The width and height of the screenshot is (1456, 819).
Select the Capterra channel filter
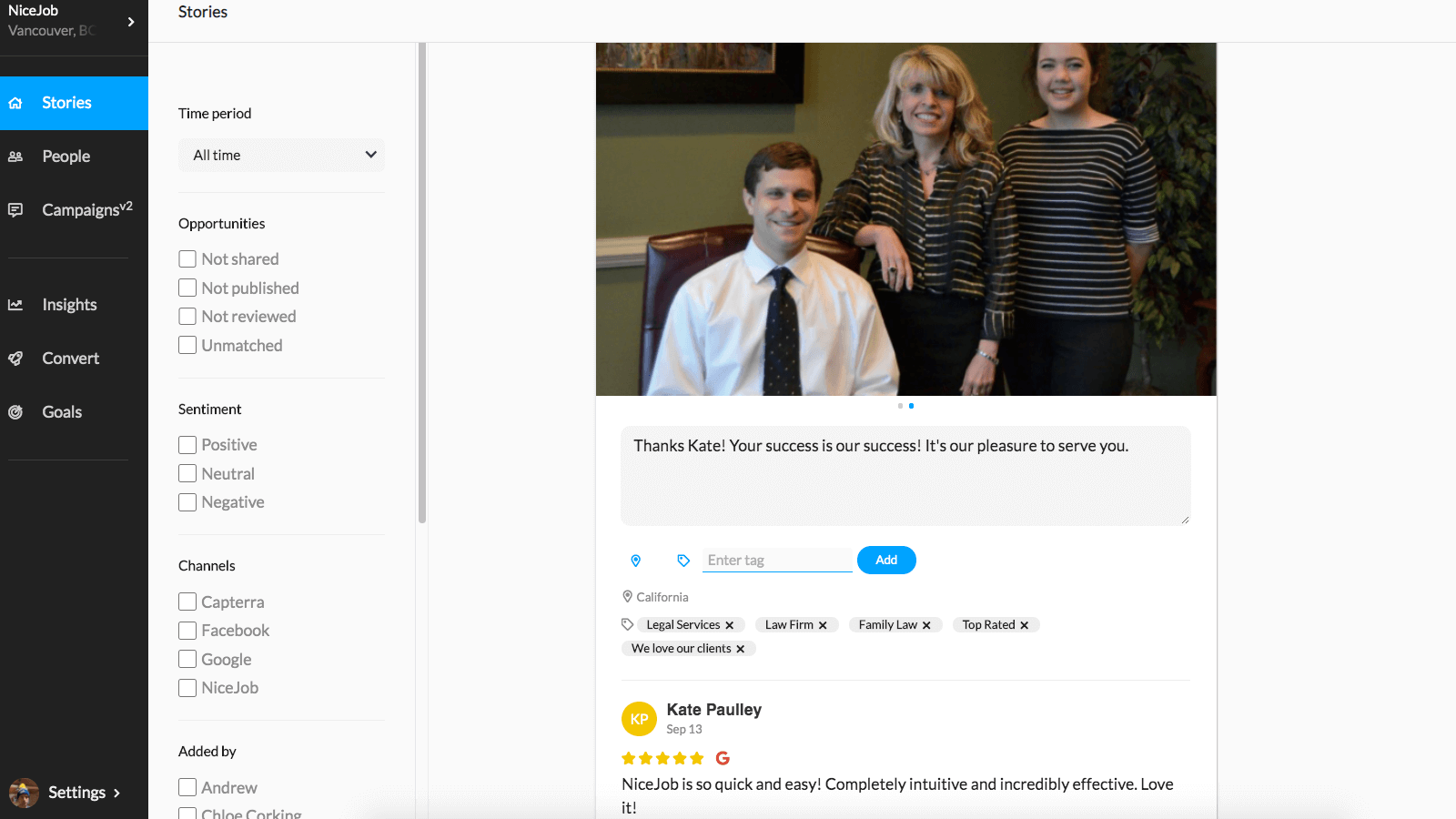pos(187,602)
